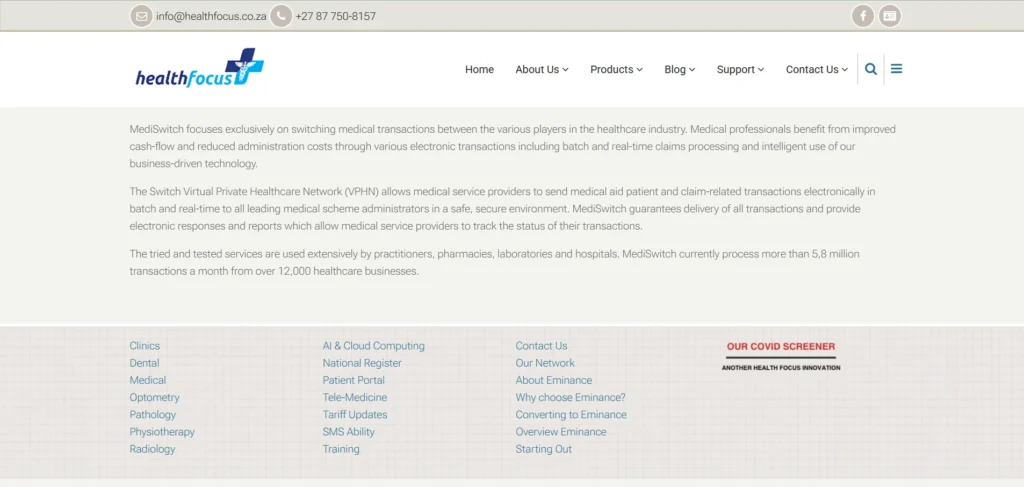Click the info@healthfocus.co.za email address
1024x487 pixels.
tap(211, 16)
